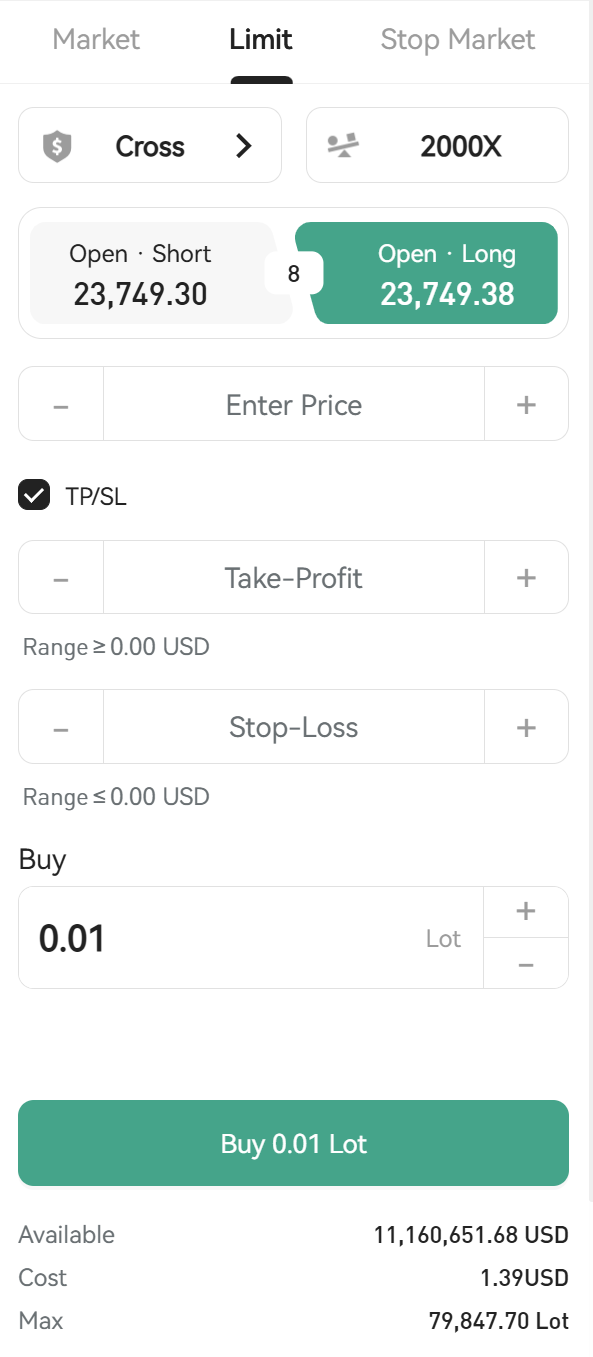
Task: Click plus beside the Stop-Loss field
Action: (x=526, y=728)
